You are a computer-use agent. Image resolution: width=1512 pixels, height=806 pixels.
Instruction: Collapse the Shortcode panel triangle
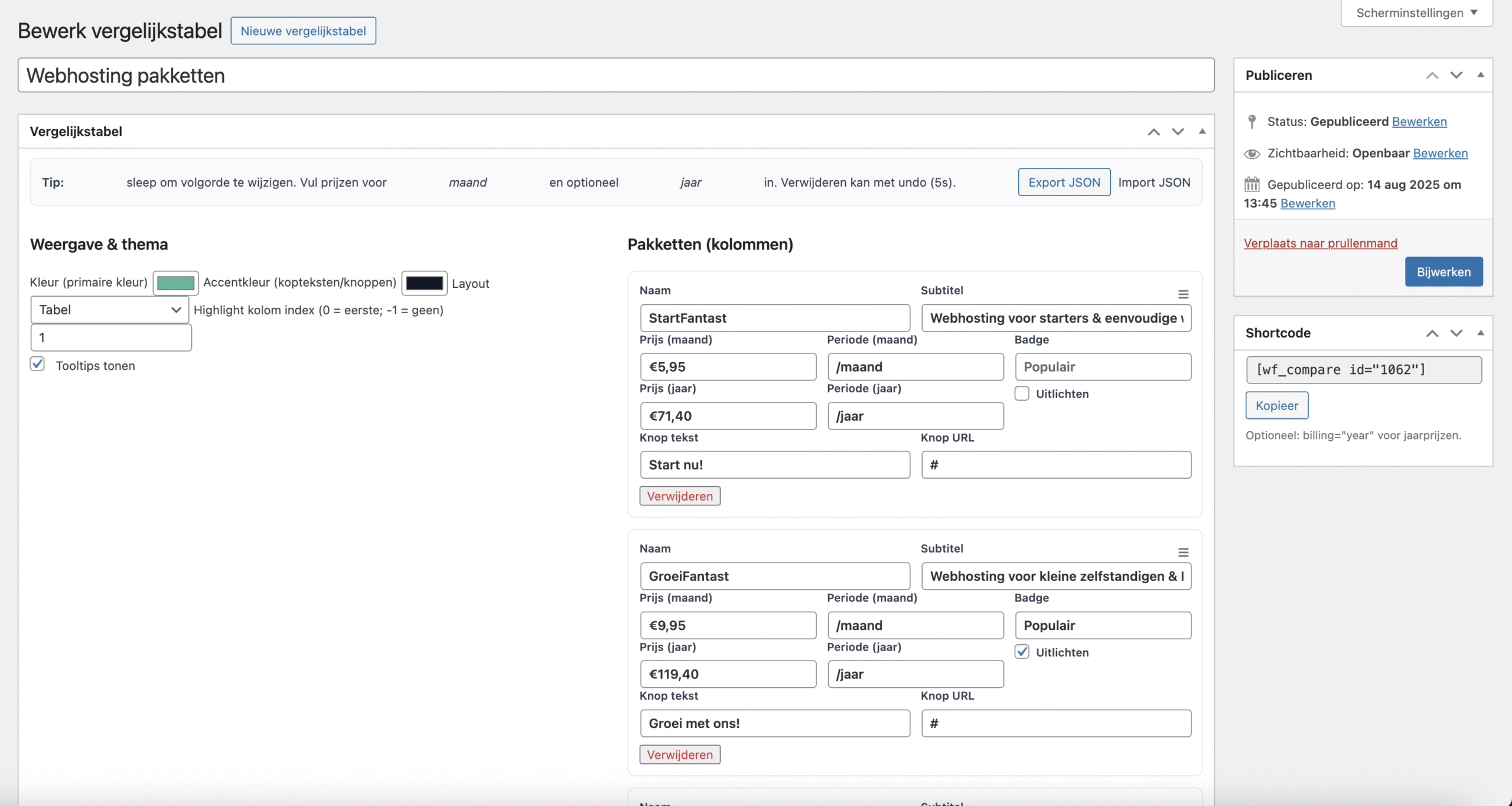pos(1481,333)
